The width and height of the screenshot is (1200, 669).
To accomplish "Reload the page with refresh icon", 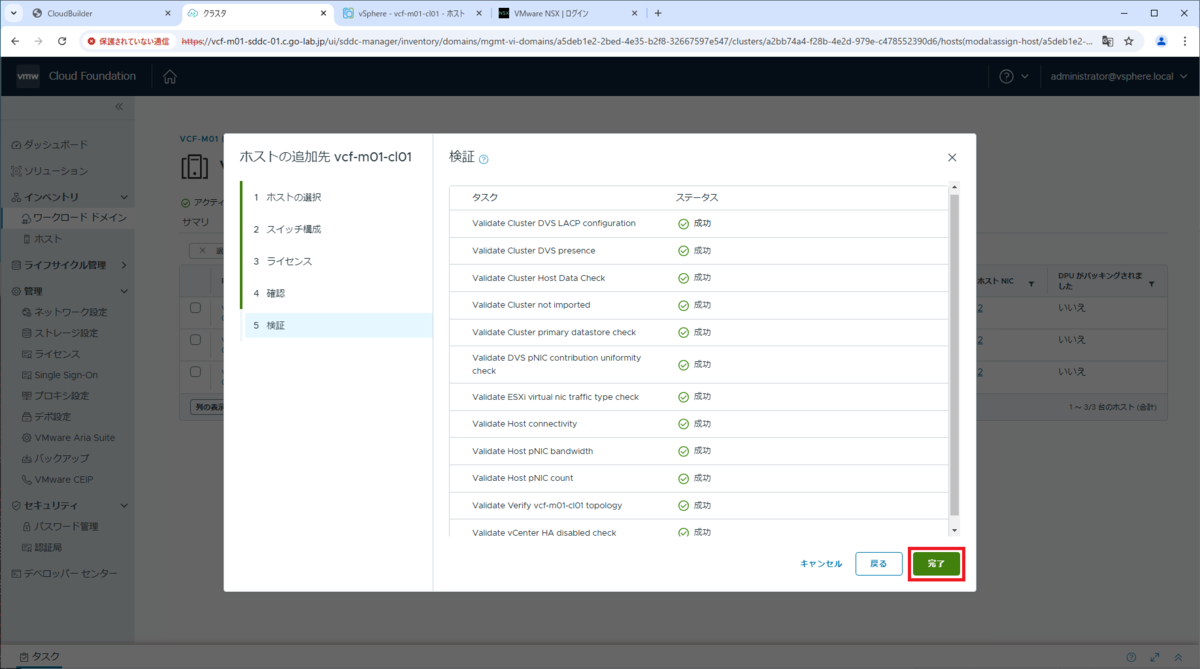I will coord(62,41).
